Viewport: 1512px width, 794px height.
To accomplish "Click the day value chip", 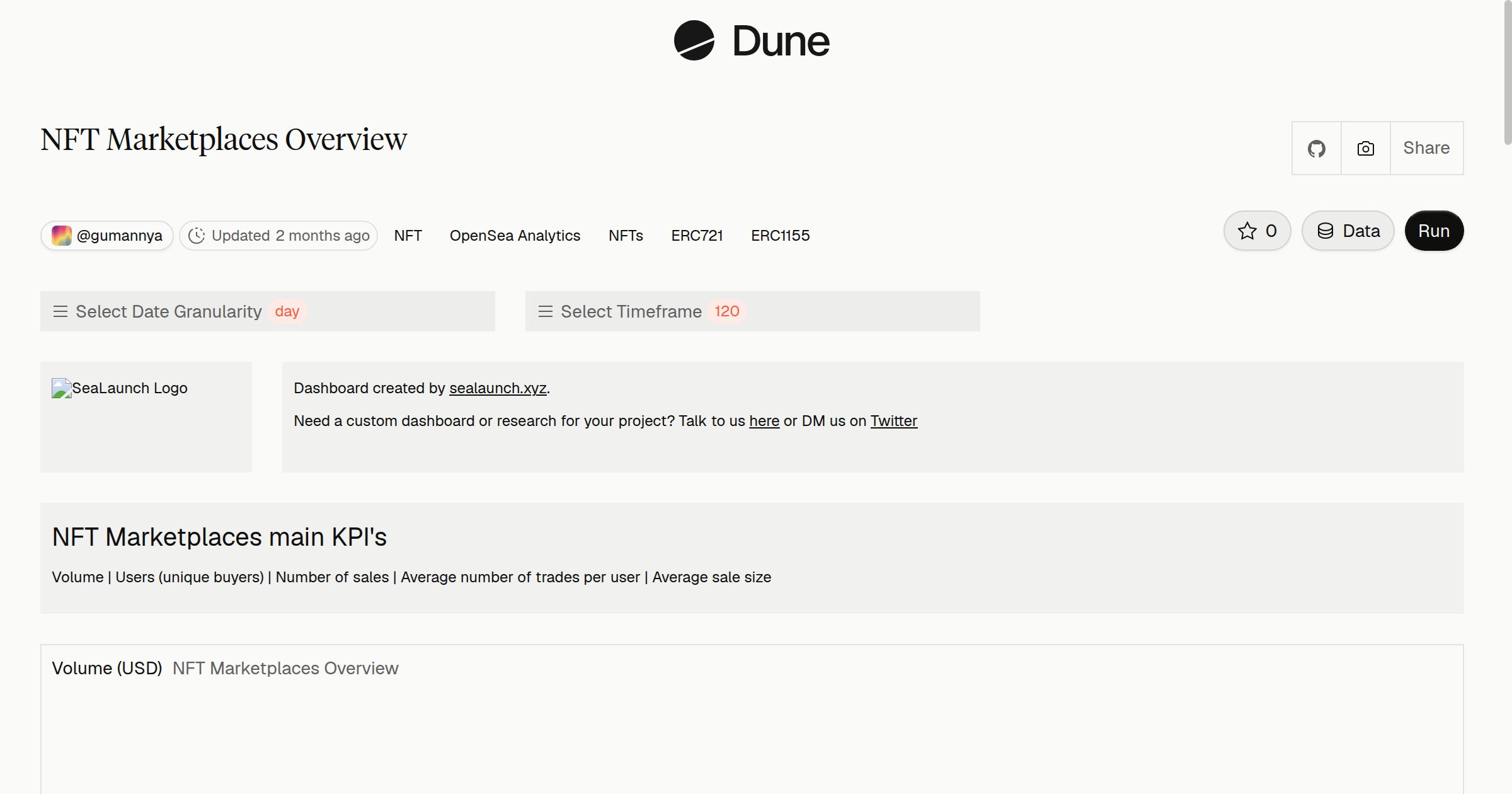I will [287, 311].
